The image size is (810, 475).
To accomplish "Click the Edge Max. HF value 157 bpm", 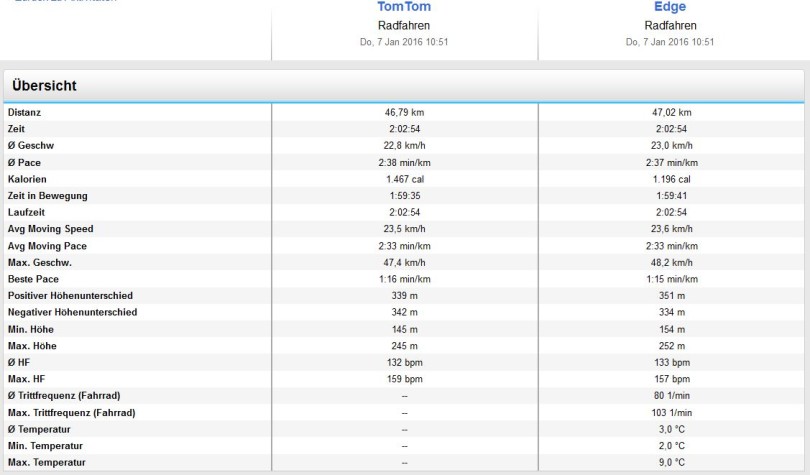I will tap(670, 379).
